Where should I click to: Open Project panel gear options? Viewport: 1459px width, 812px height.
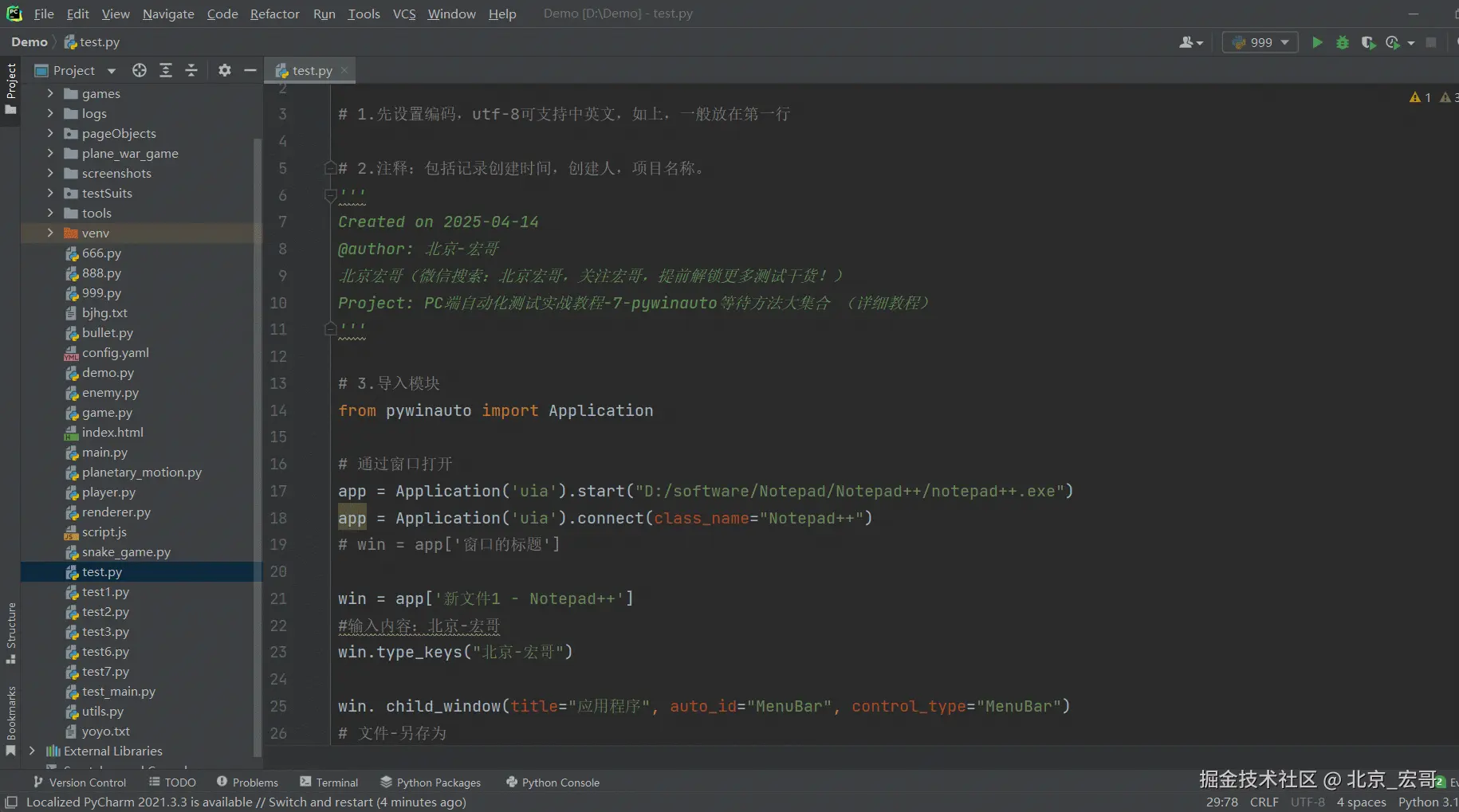[x=225, y=70]
